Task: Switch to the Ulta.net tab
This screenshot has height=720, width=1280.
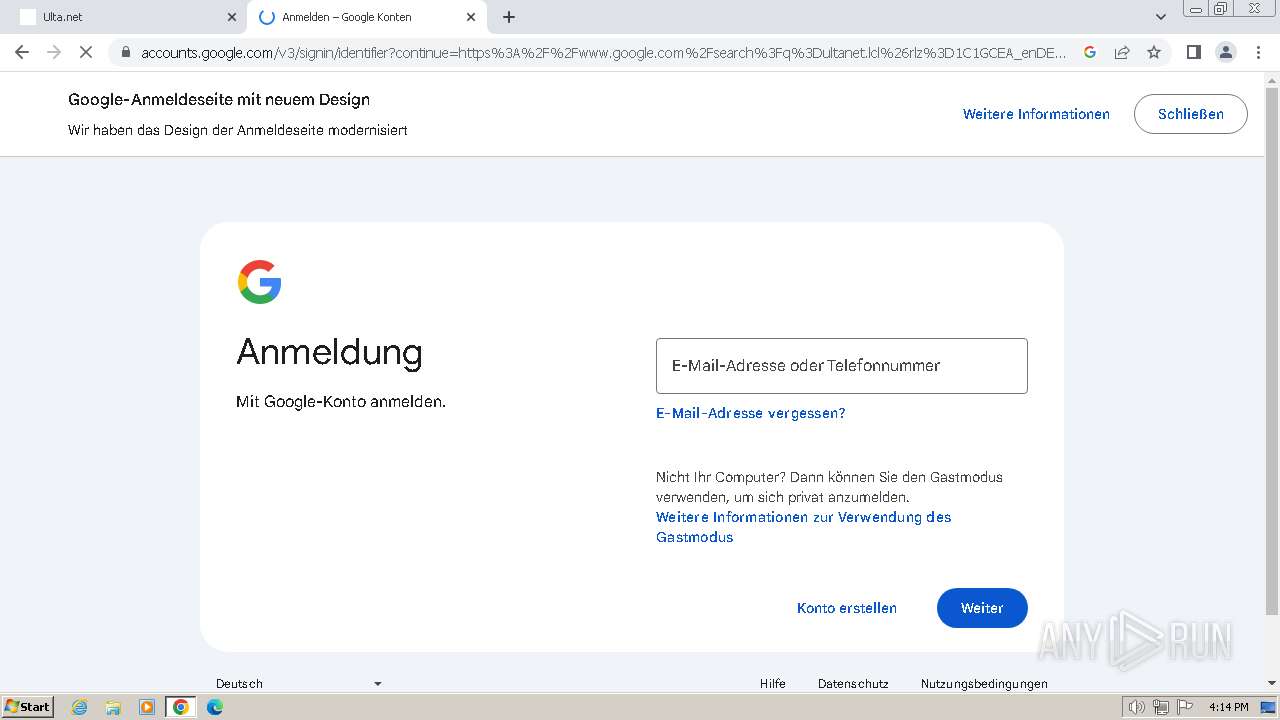Action: pyautogui.click(x=125, y=17)
